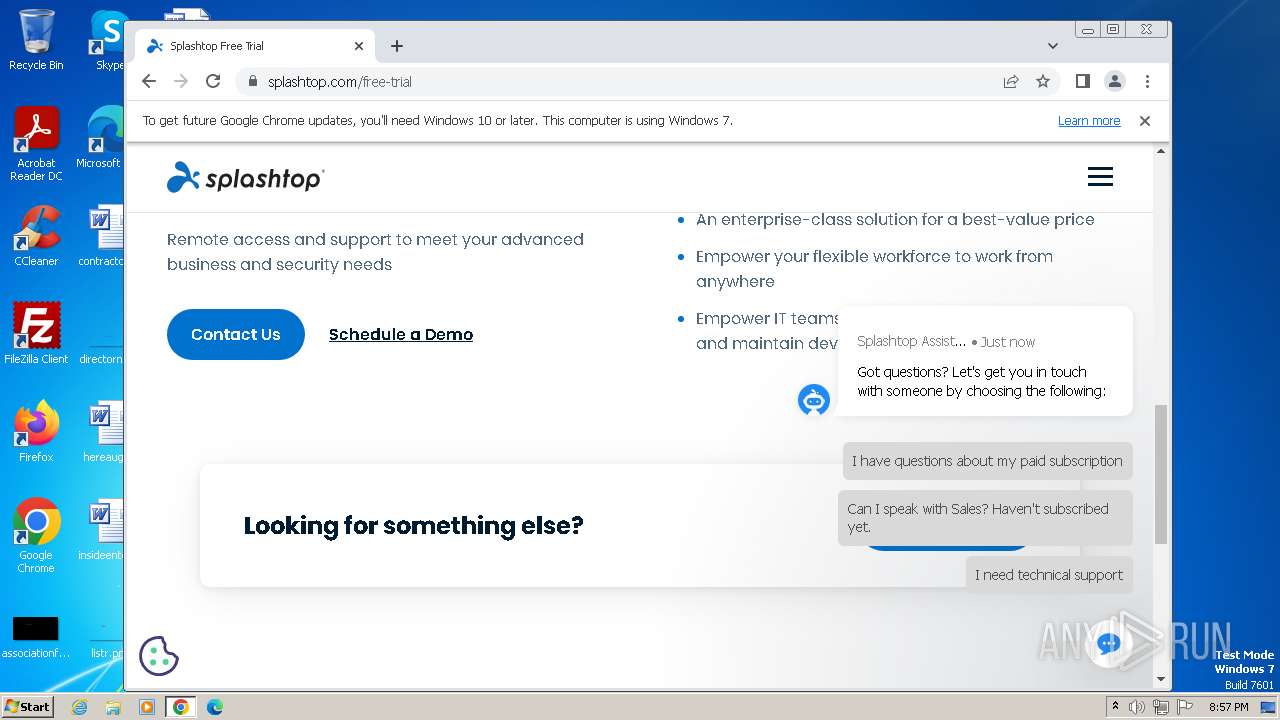
Task: Click the address bar URL
Action: [x=340, y=82]
